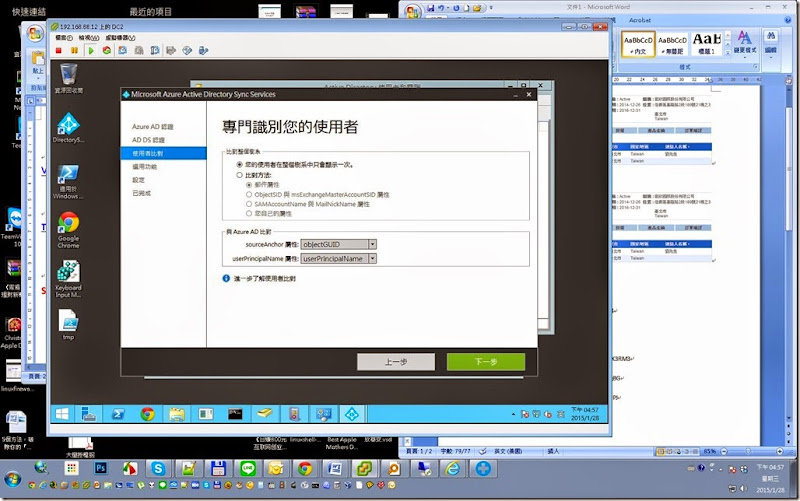
Task: Open the userPrincipalName attribute dropdown
Action: coord(372,259)
